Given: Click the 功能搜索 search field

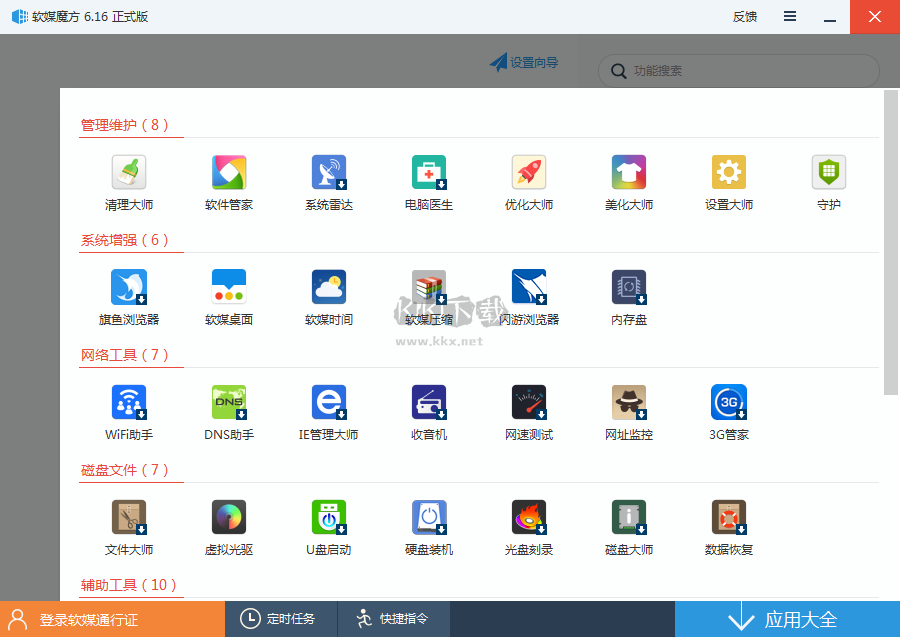Looking at the screenshot, I should tap(740, 71).
